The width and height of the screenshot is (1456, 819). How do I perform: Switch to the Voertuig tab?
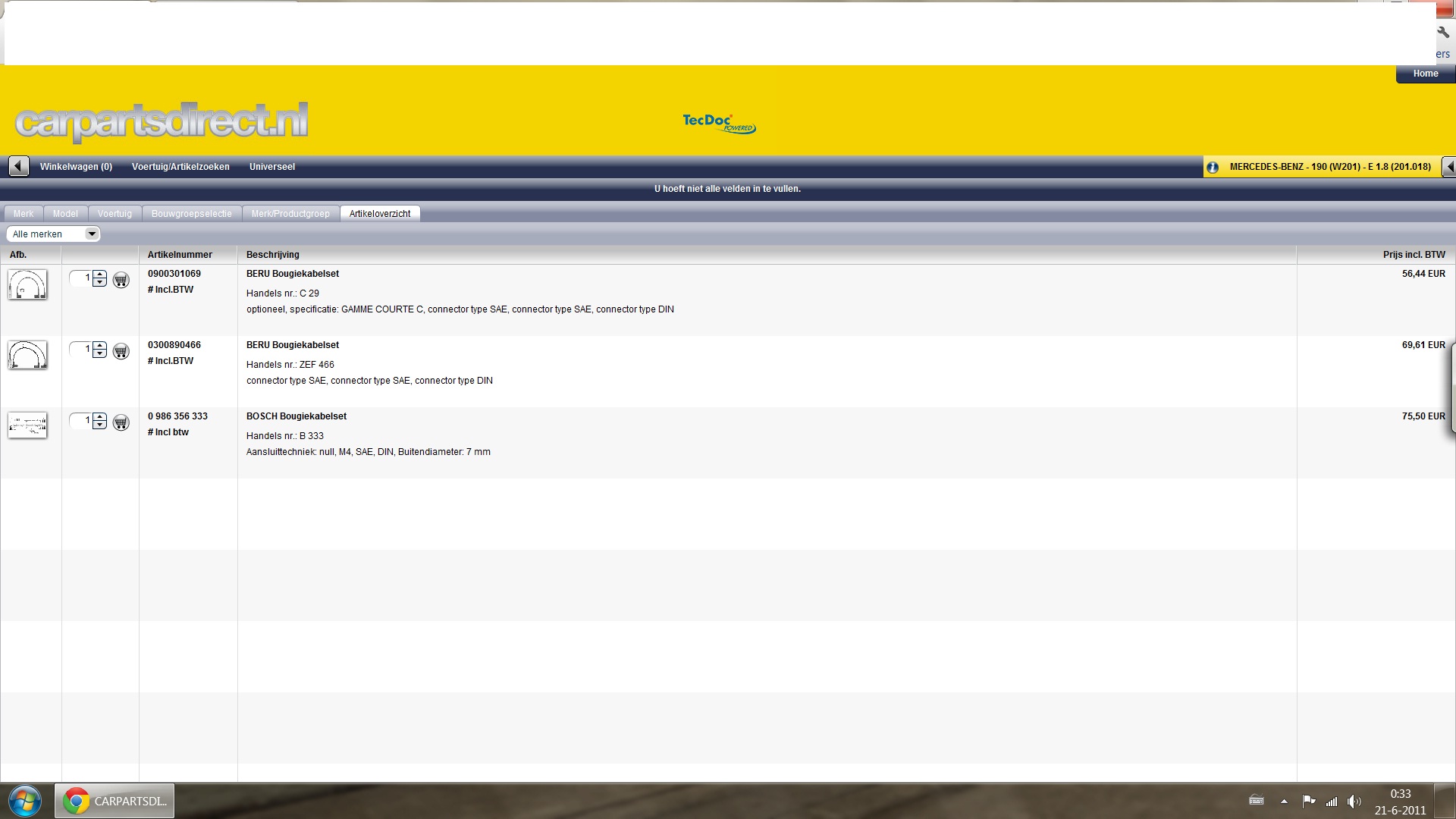pos(115,214)
